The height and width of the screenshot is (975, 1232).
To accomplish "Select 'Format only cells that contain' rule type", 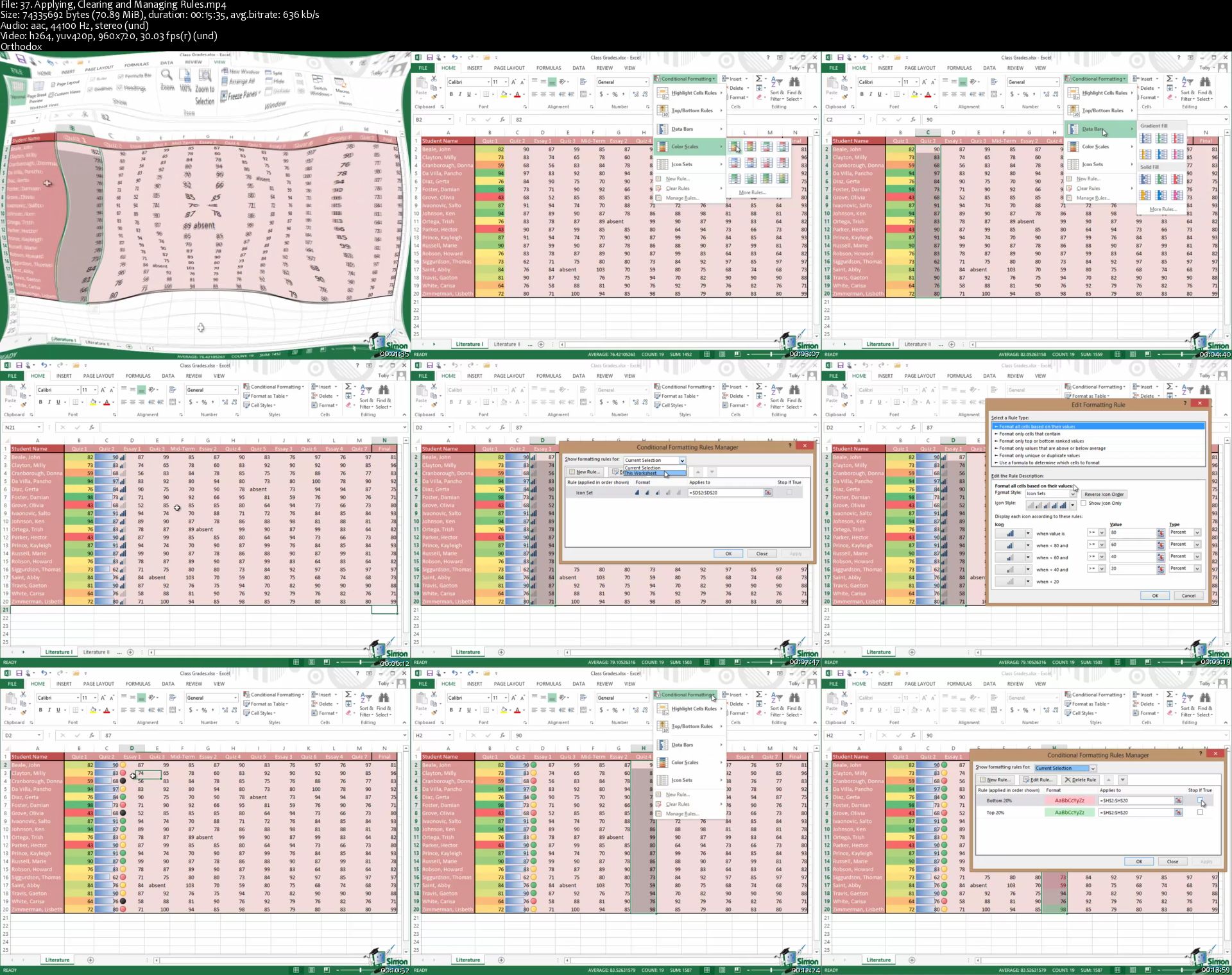I will pyautogui.click(x=1029, y=434).
